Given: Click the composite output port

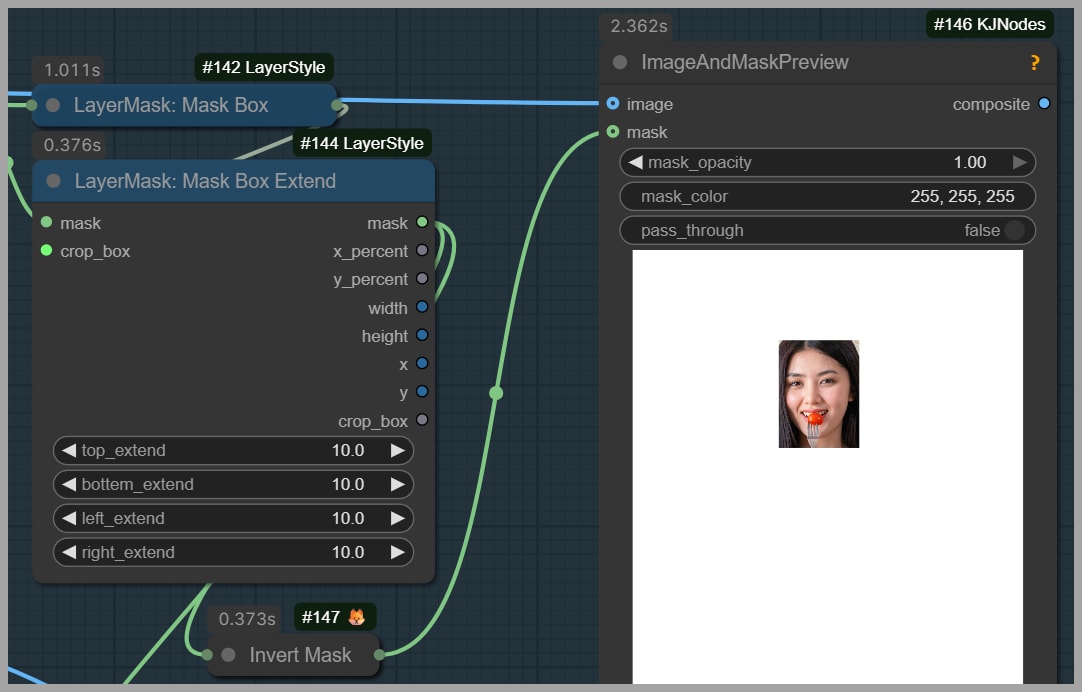Looking at the screenshot, I should click(1044, 104).
